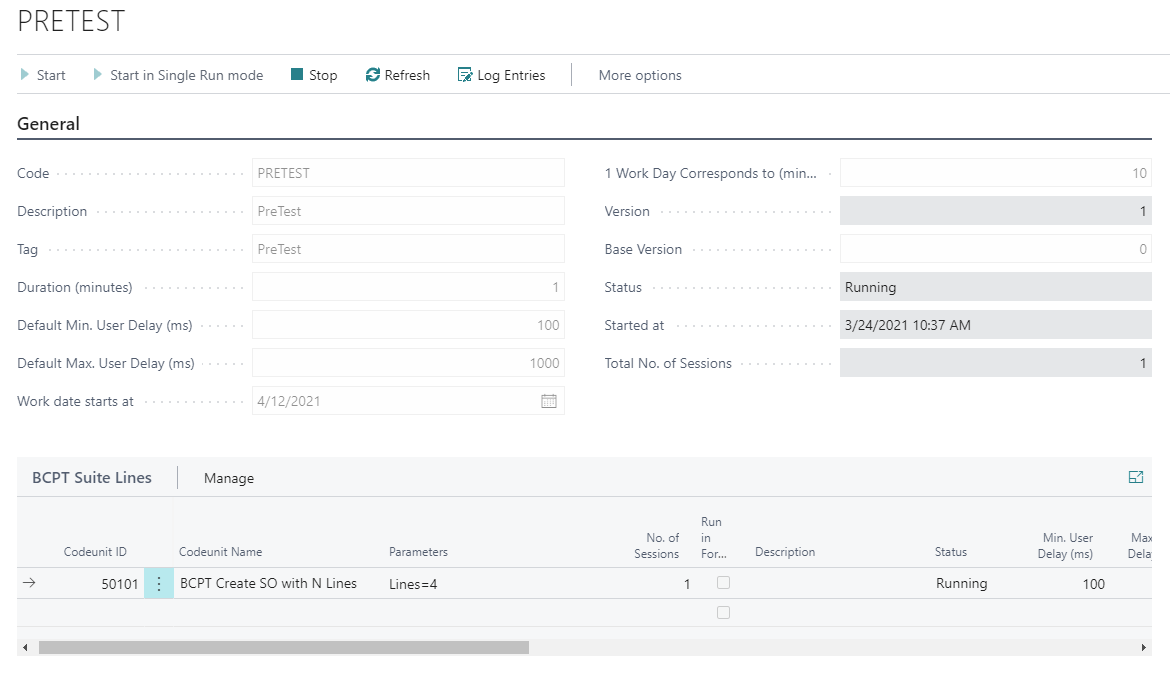Expand BCPT Suite Lines to full page
The height and width of the screenshot is (673, 1170).
[x=1136, y=477]
